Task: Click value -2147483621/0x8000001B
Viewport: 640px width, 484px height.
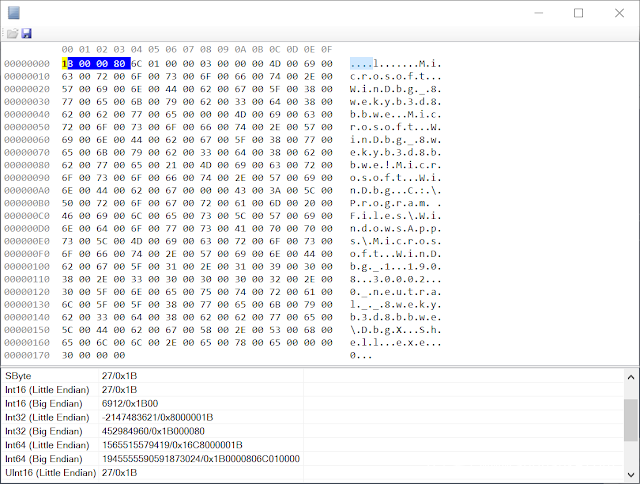Action: click(x=158, y=417)
